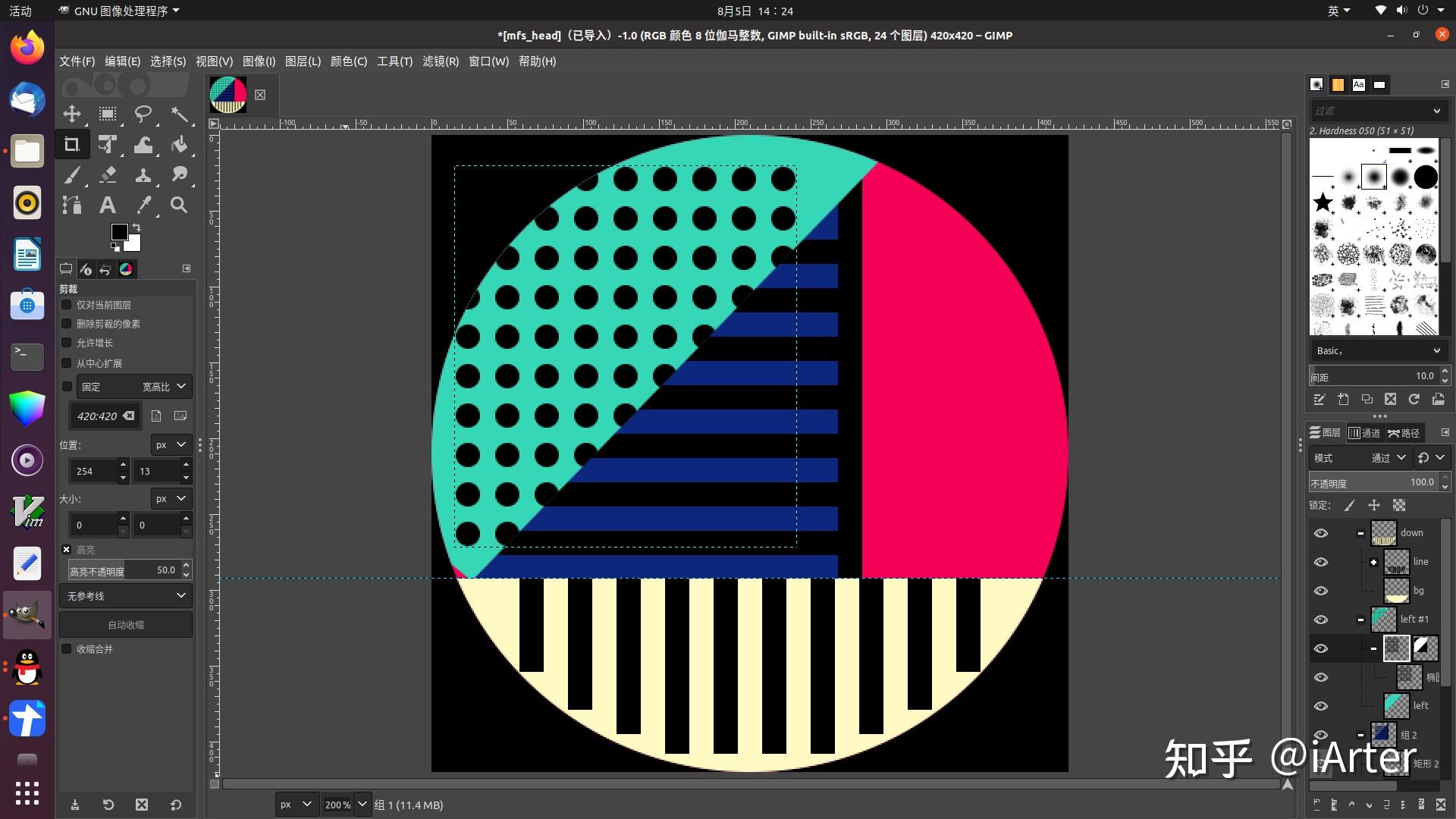This screenshot has height=819, width=1456.
Task: Open the Filters menu
Action: (440, 61)
